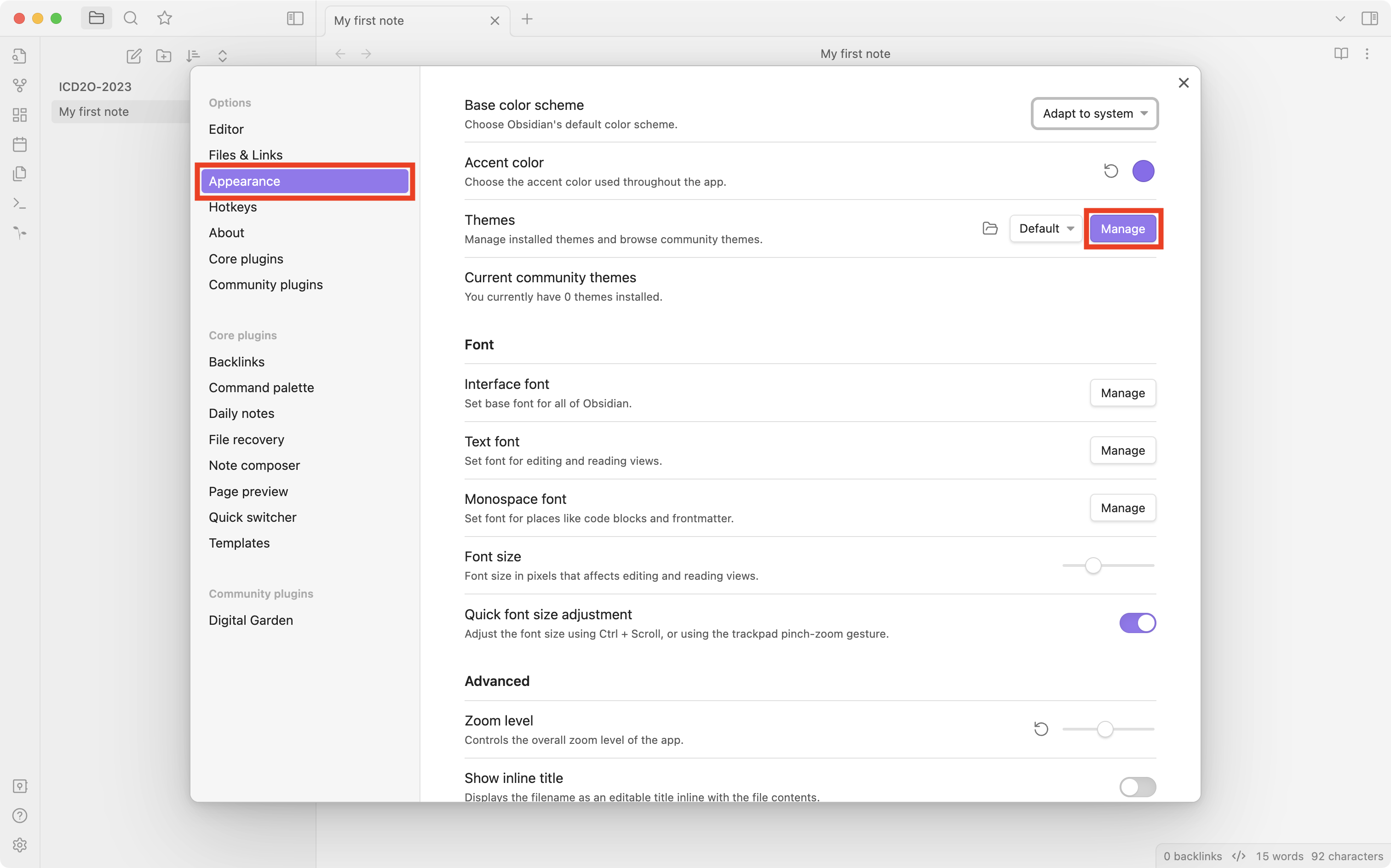Open File recovery plugin settings
Image resolution: width=1391 pixels, height=868 pixels.
pyautogui.click(x=305, y=440)
